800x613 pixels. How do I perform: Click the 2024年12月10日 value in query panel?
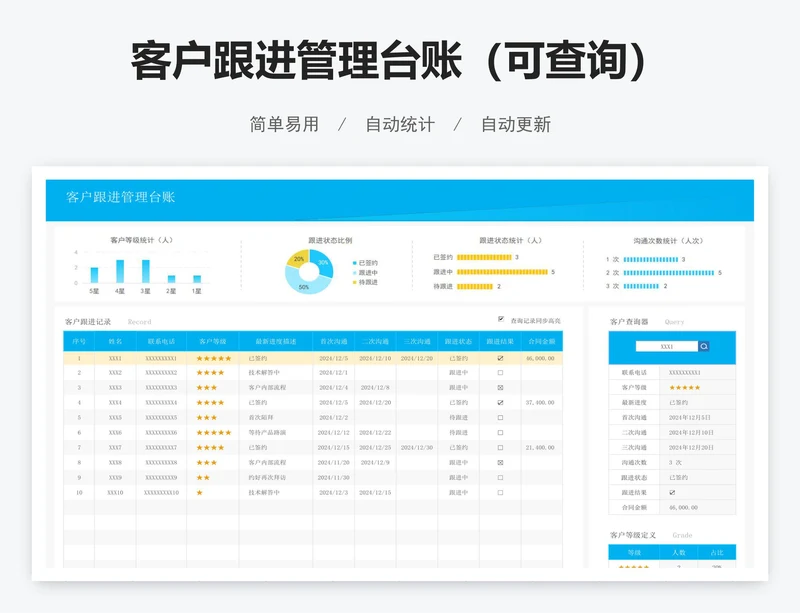(691, 433)
